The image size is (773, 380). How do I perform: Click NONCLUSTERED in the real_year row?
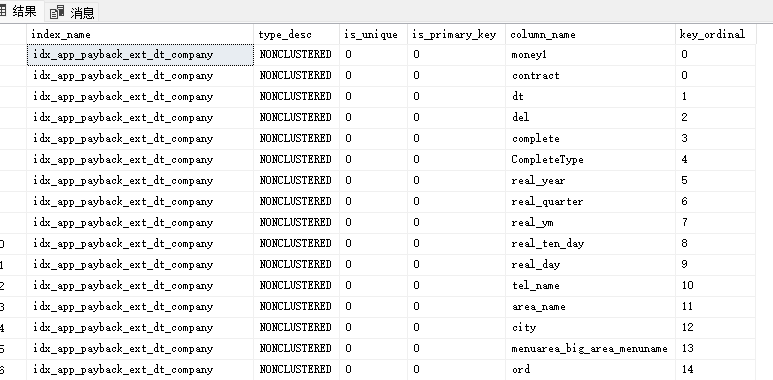(297, 181)
